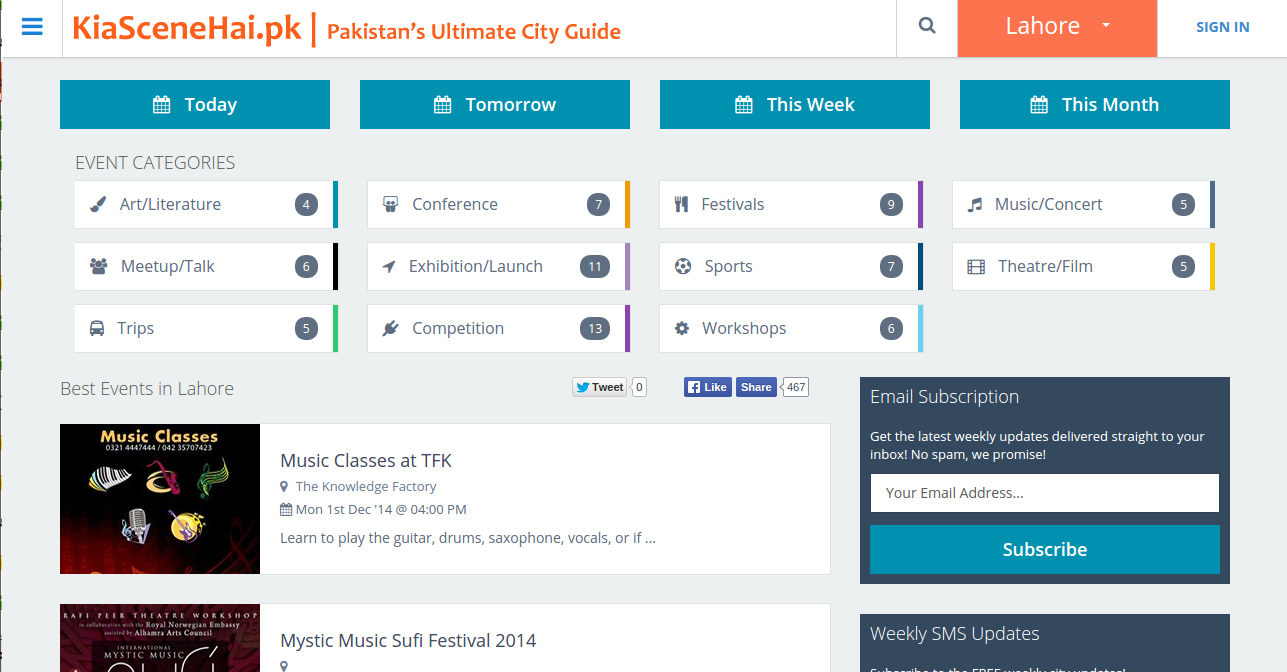Image resolution: width=1287 pixels, height=672 pixels.
Task: Open the hamburger menu icon
Action: coord(32,27)
